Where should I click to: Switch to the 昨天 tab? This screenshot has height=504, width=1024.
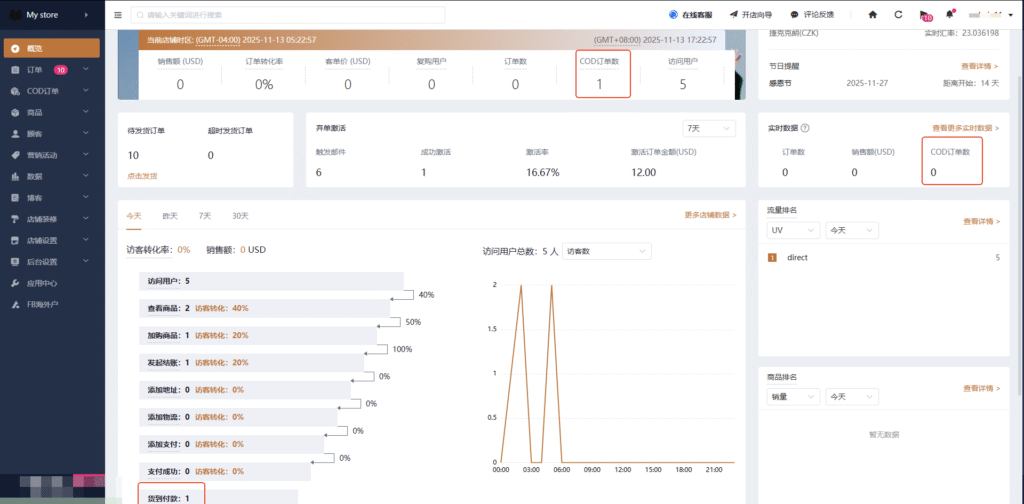[x=170, y=215]
